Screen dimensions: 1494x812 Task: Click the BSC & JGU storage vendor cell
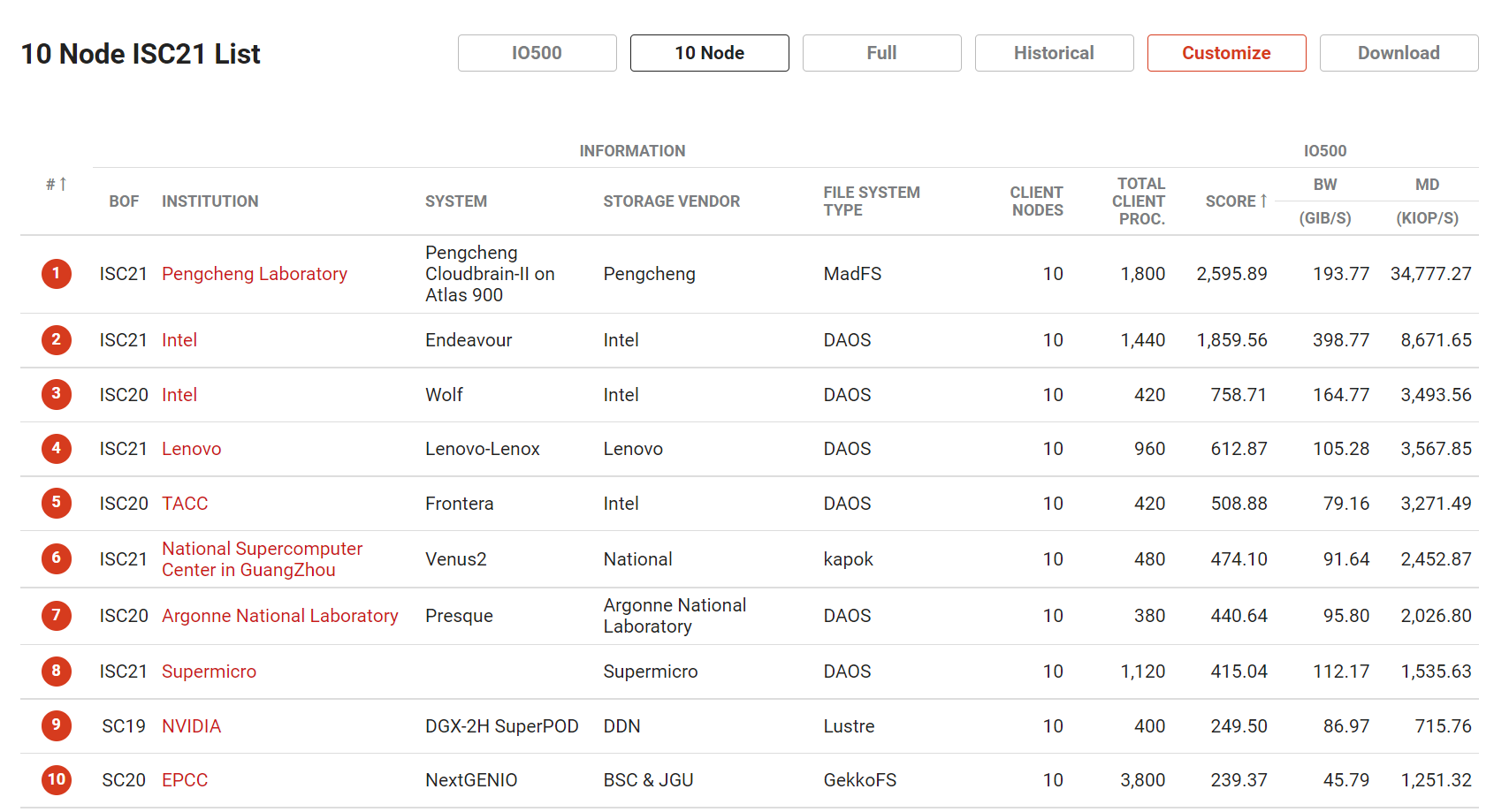[649, 780]
